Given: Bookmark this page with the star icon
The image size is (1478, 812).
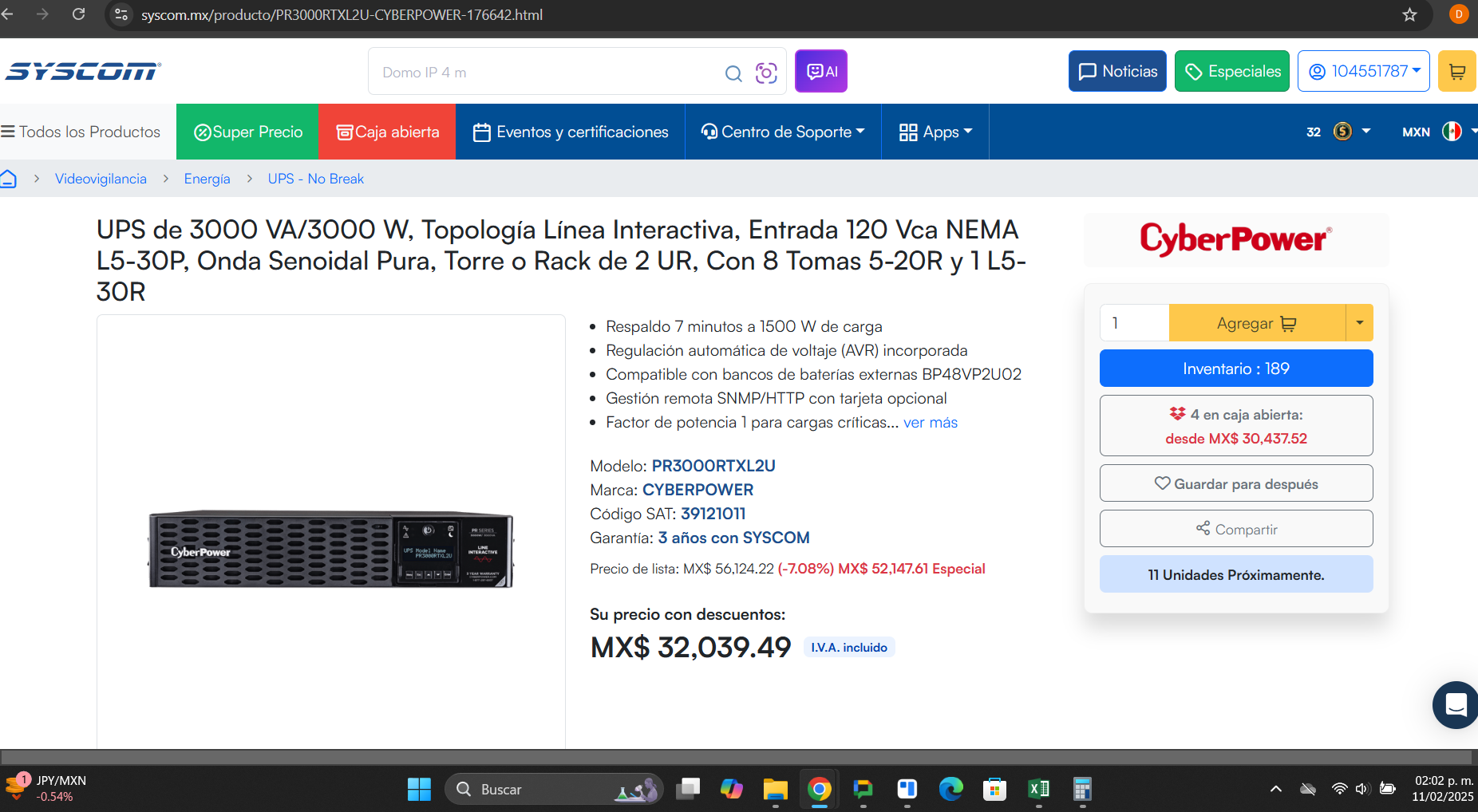Looking at the screenshot, I should pyautogui.click(x=1410, y=14).
